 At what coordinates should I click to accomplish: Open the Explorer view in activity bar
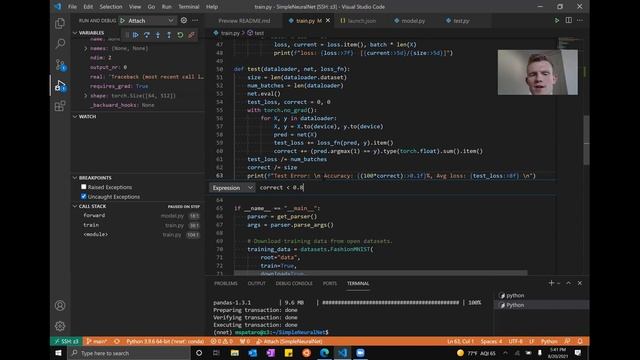click(x=60, y=23)
